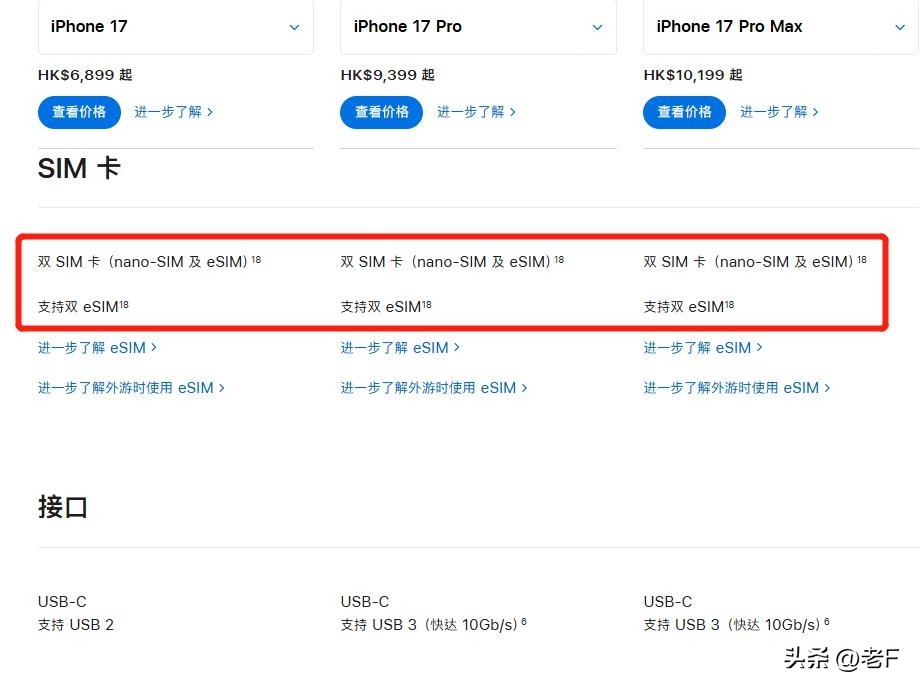Viewport: 920px width, 690px height.
Task: Click the SIM 卡 section heading
Action: click(79, 168)
